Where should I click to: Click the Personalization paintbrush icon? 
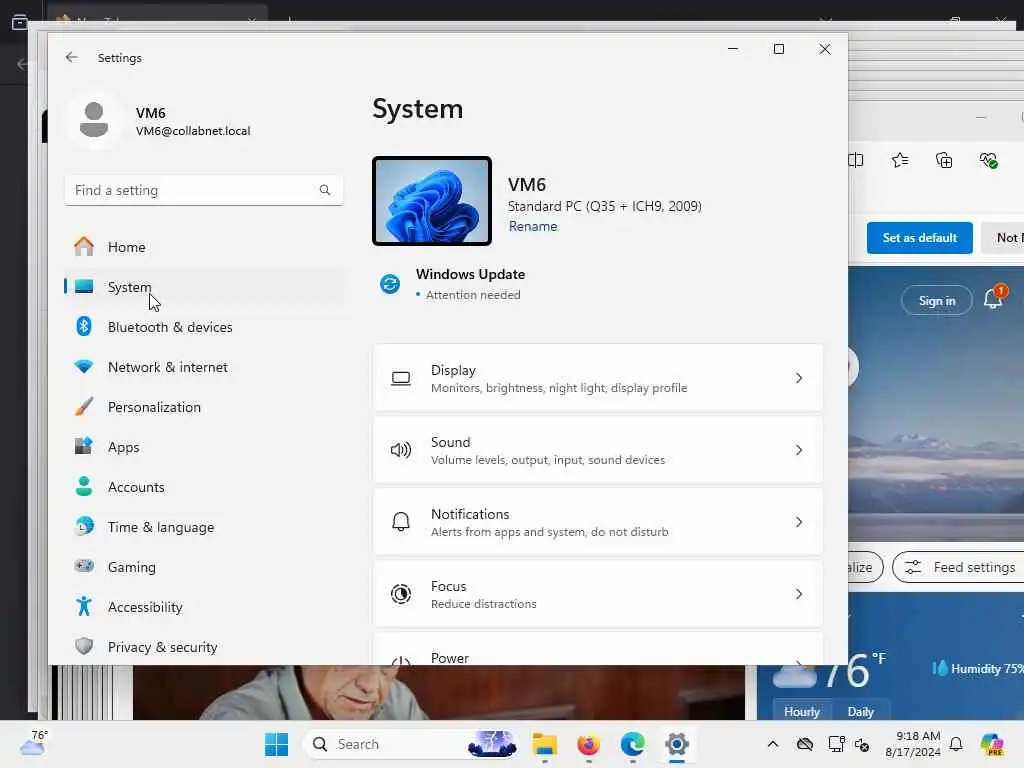coord(84,406)
